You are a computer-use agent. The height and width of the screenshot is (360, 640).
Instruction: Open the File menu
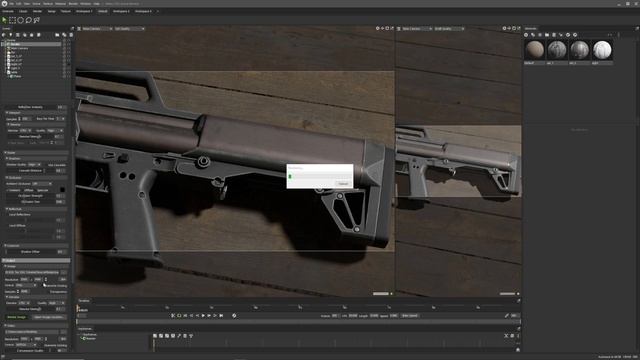click(11, 4)
